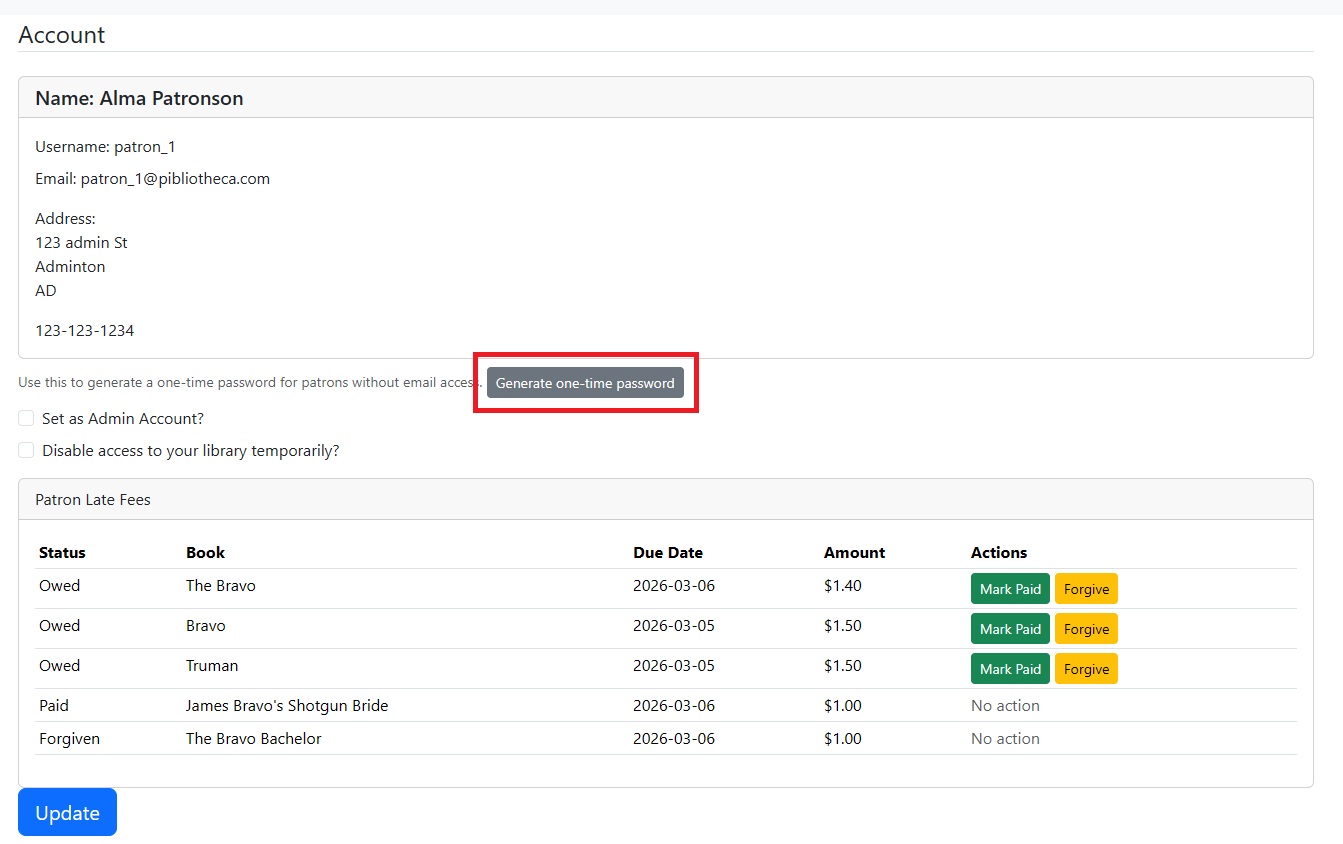
Task: Click The Bravo Bachelor book title
Action: (254, 738)
